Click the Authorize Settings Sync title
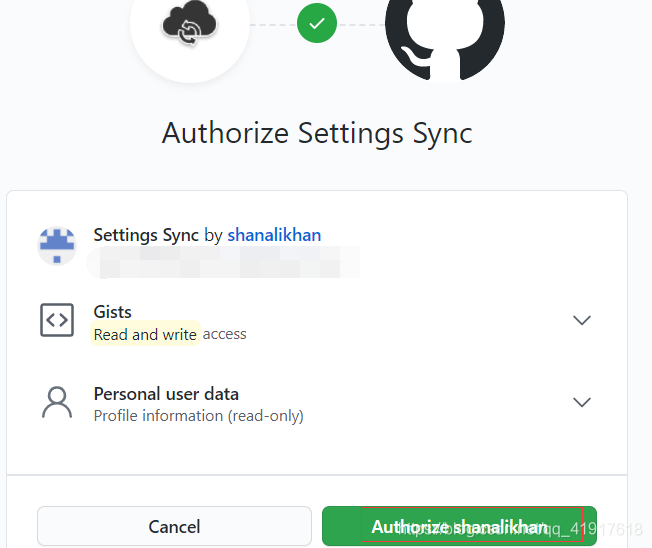The height and width of the screenshot is (548, 652). [317, 133]
